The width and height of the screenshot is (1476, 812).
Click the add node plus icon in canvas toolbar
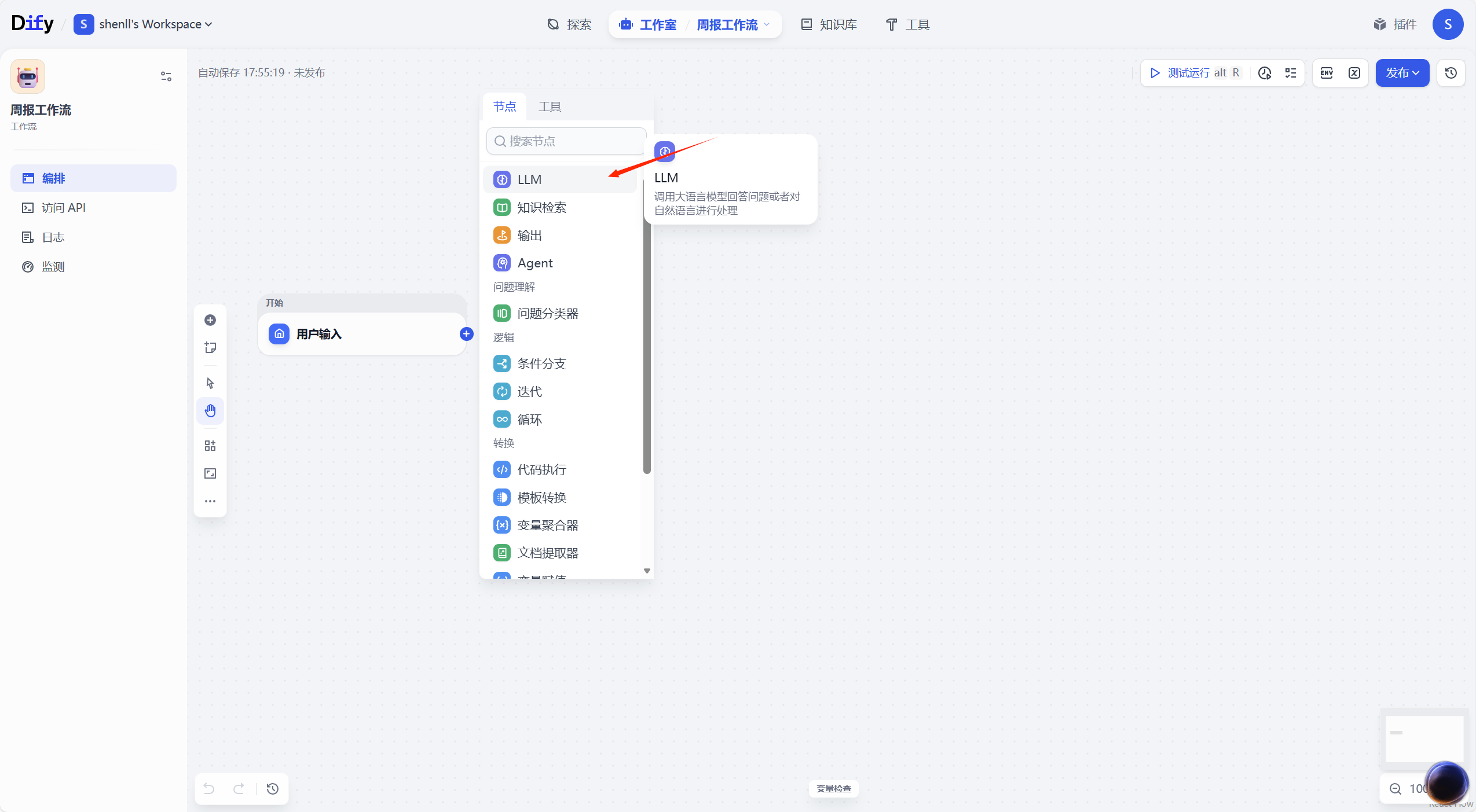210,320
